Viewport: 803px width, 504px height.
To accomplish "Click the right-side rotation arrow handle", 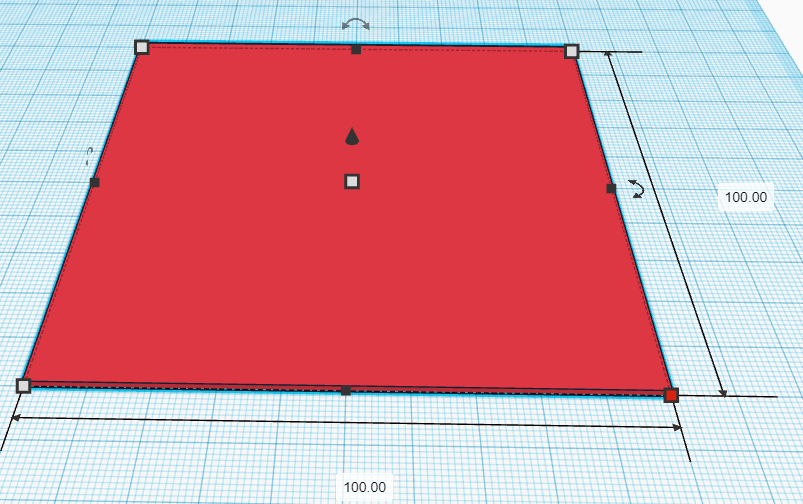I will [637, 188].
